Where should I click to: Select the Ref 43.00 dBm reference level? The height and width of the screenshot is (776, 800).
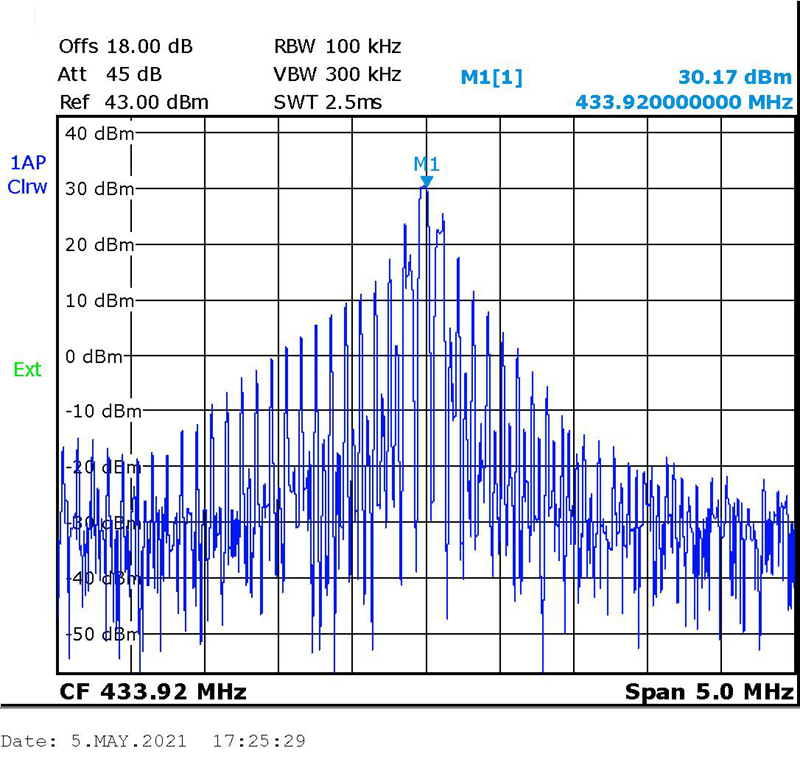(133, 102)
